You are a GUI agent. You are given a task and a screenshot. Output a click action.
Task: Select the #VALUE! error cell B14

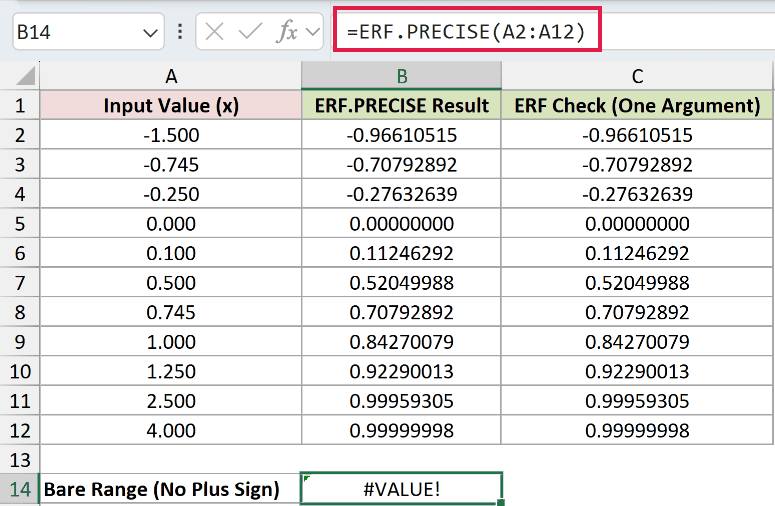[x=401, y=489]
